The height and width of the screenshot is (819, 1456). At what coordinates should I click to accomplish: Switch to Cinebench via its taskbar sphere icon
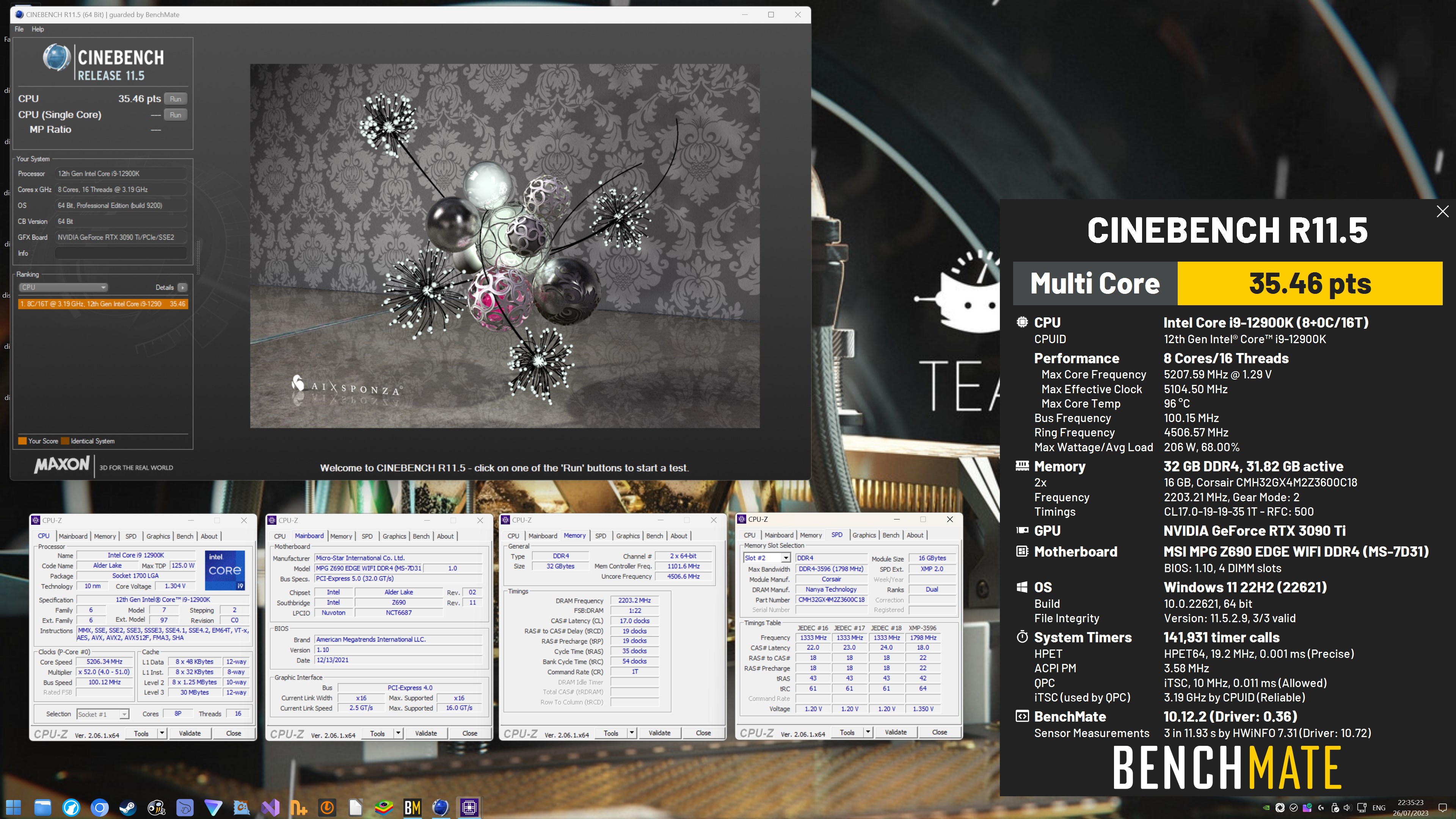point(441,807)
